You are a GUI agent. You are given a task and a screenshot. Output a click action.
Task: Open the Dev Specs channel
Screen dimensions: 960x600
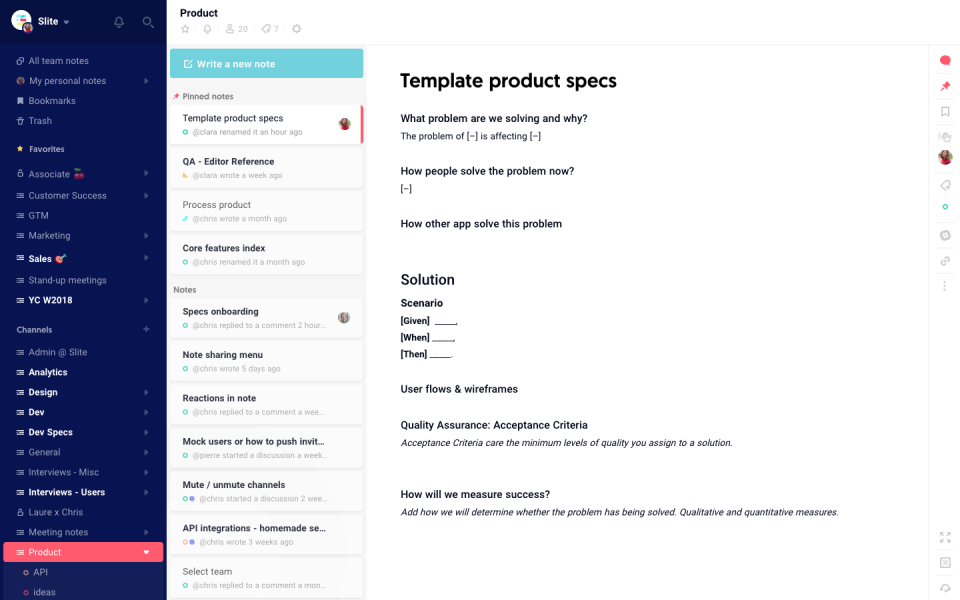coord(50,432)
